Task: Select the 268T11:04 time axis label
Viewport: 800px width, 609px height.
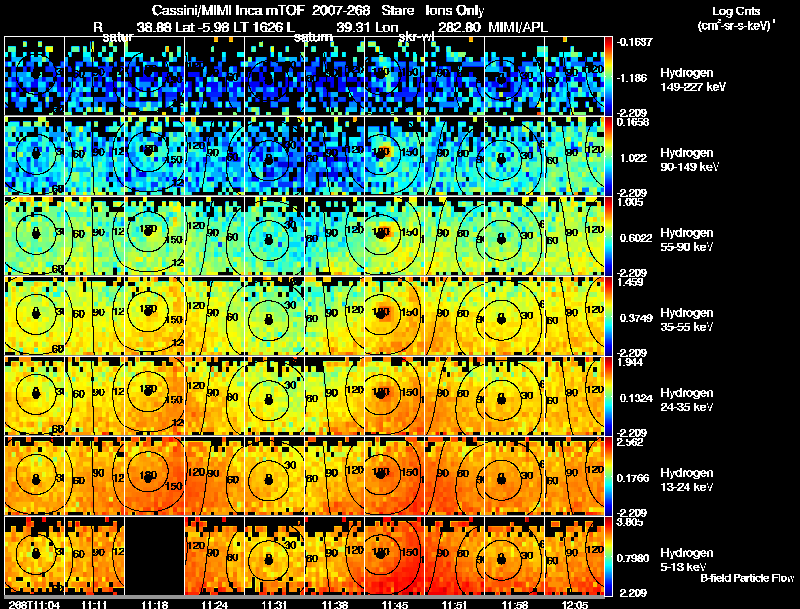Action: click(x=34, y=604)
